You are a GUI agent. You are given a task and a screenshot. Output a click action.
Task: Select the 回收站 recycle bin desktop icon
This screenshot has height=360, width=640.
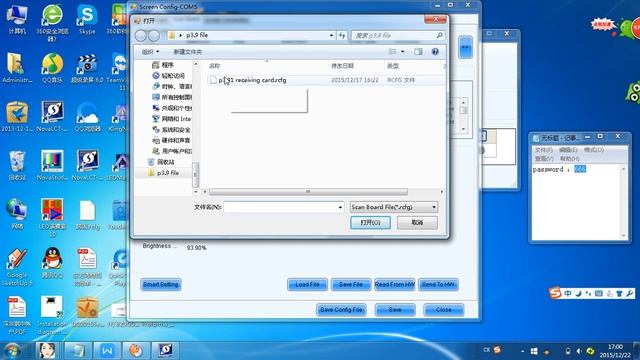point(17,165)
